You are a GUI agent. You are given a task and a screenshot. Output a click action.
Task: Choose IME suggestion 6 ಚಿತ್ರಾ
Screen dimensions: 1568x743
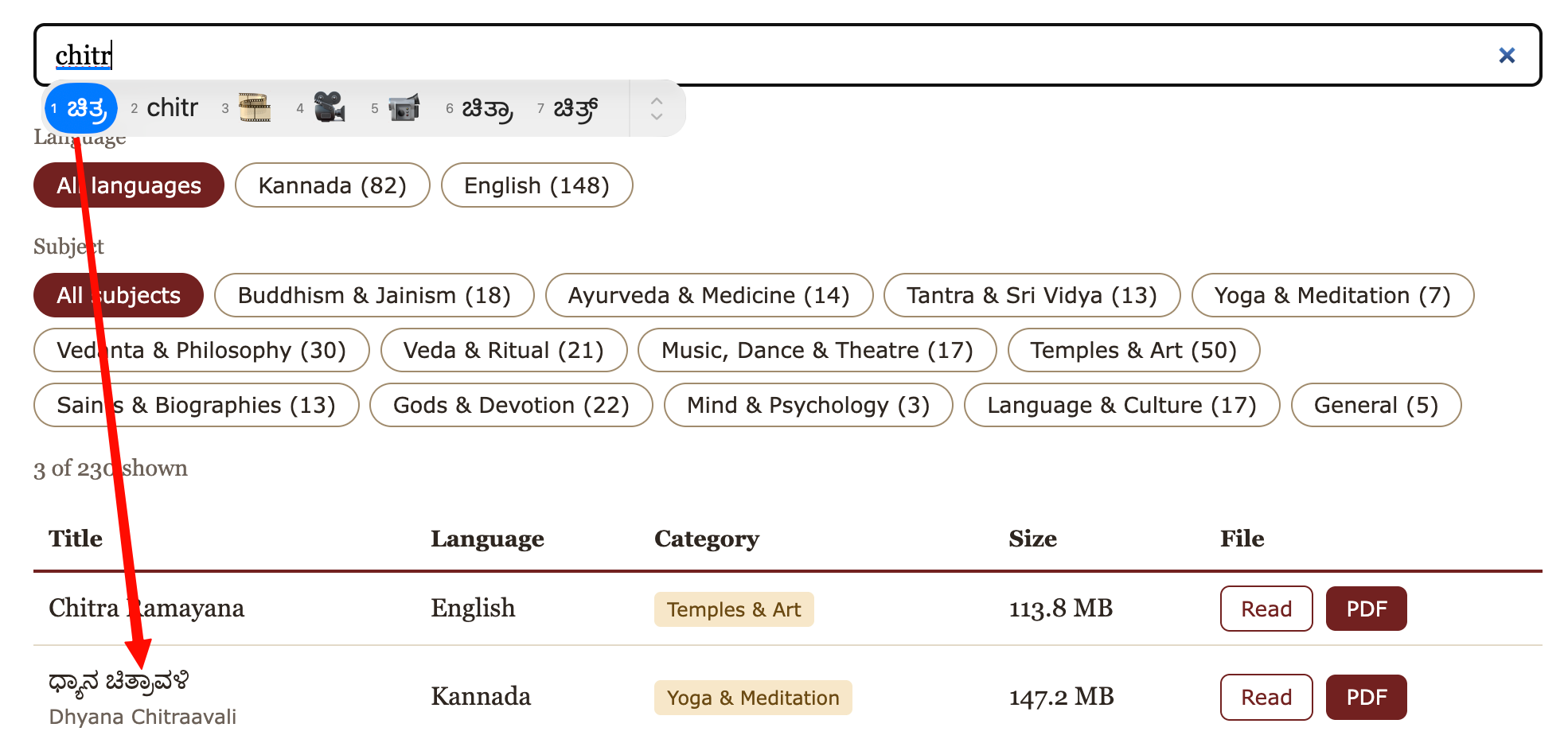[x=480, y=108]
